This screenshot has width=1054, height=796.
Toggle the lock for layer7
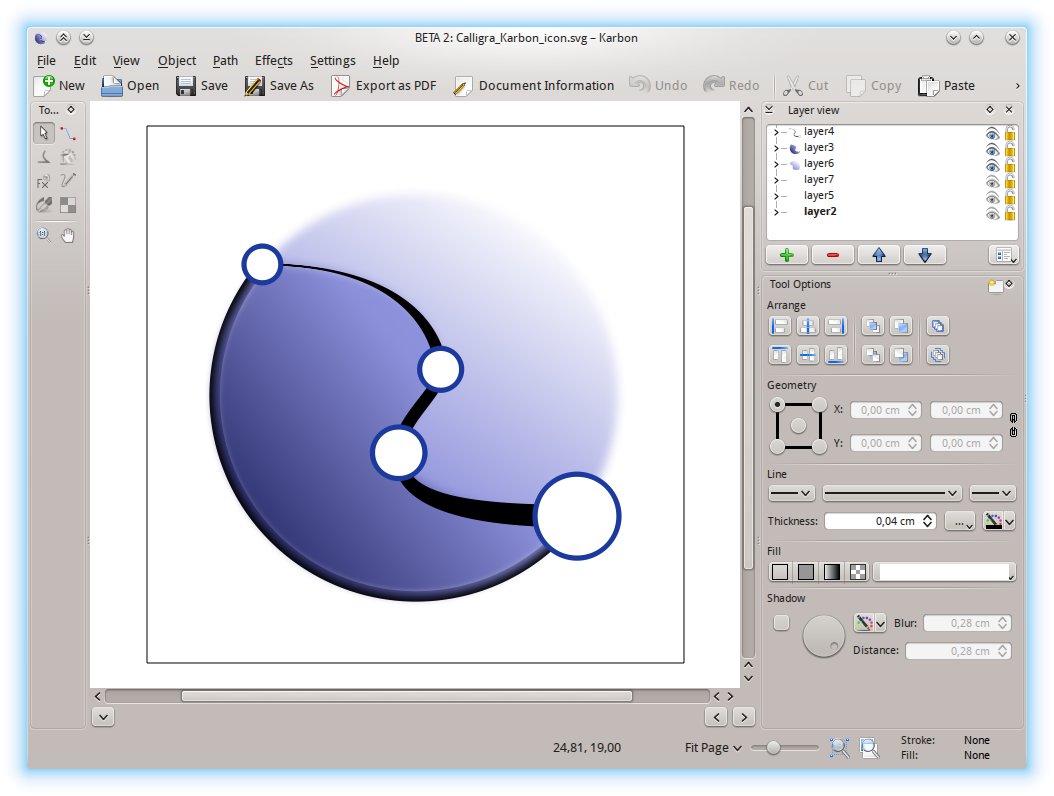point(1010,181)
